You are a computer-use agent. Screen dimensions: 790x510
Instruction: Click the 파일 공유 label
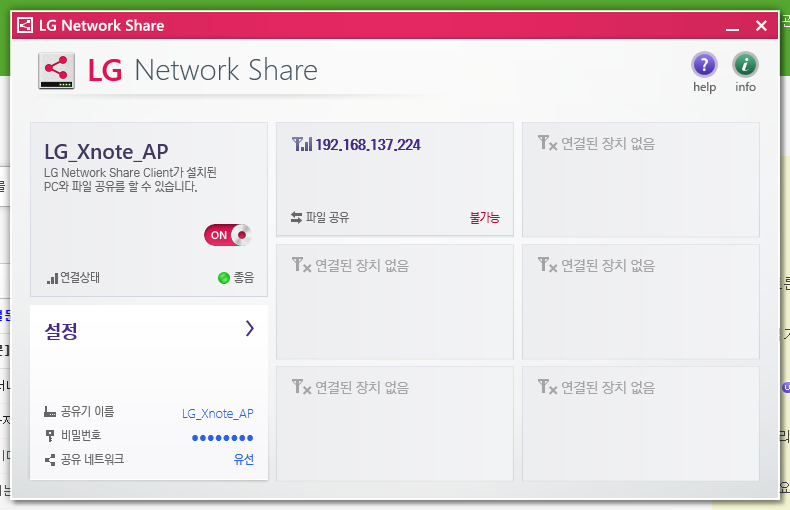(327, 217)
